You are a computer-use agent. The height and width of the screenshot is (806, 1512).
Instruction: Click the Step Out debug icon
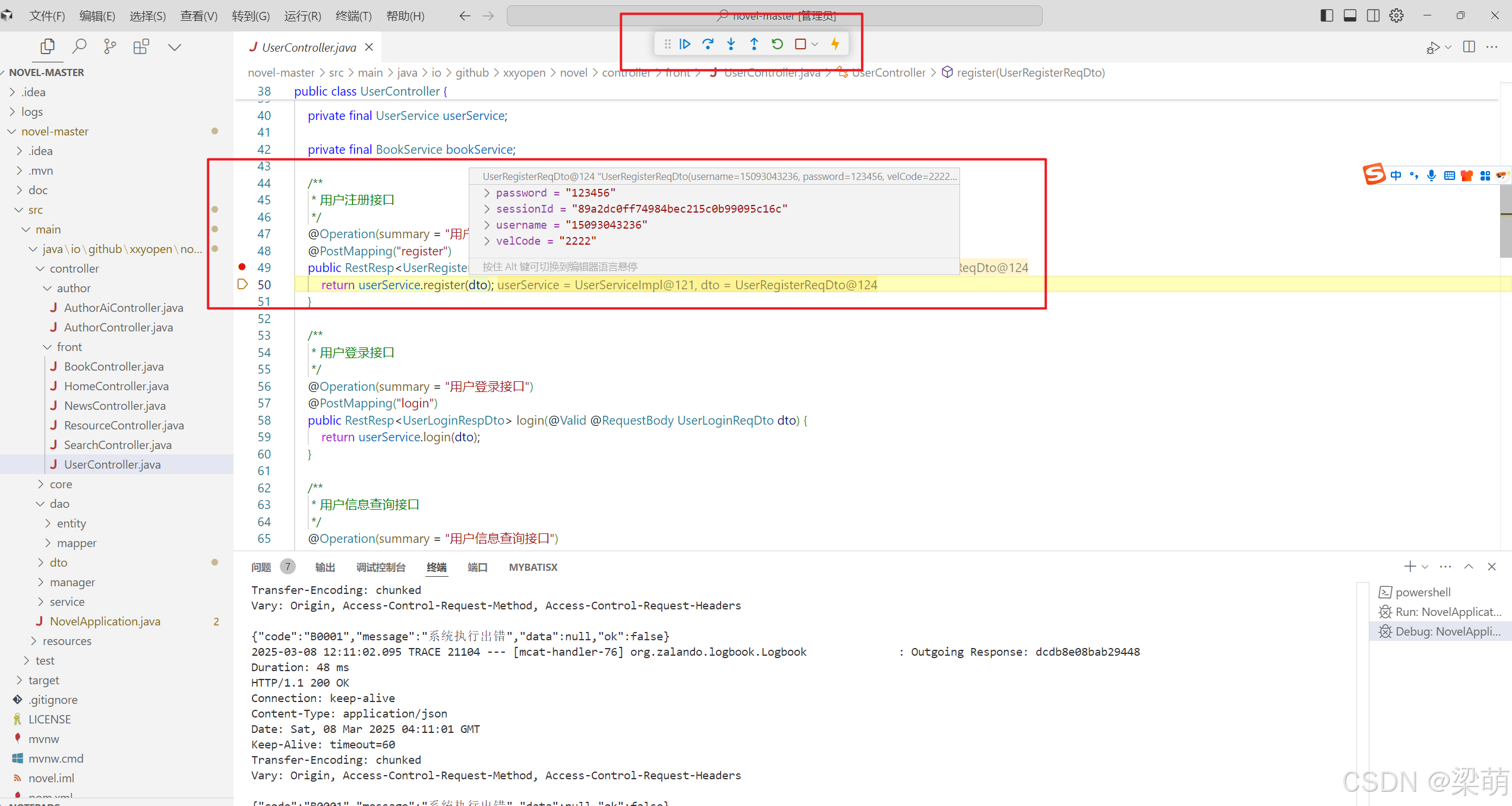click(x=754, y=44)
